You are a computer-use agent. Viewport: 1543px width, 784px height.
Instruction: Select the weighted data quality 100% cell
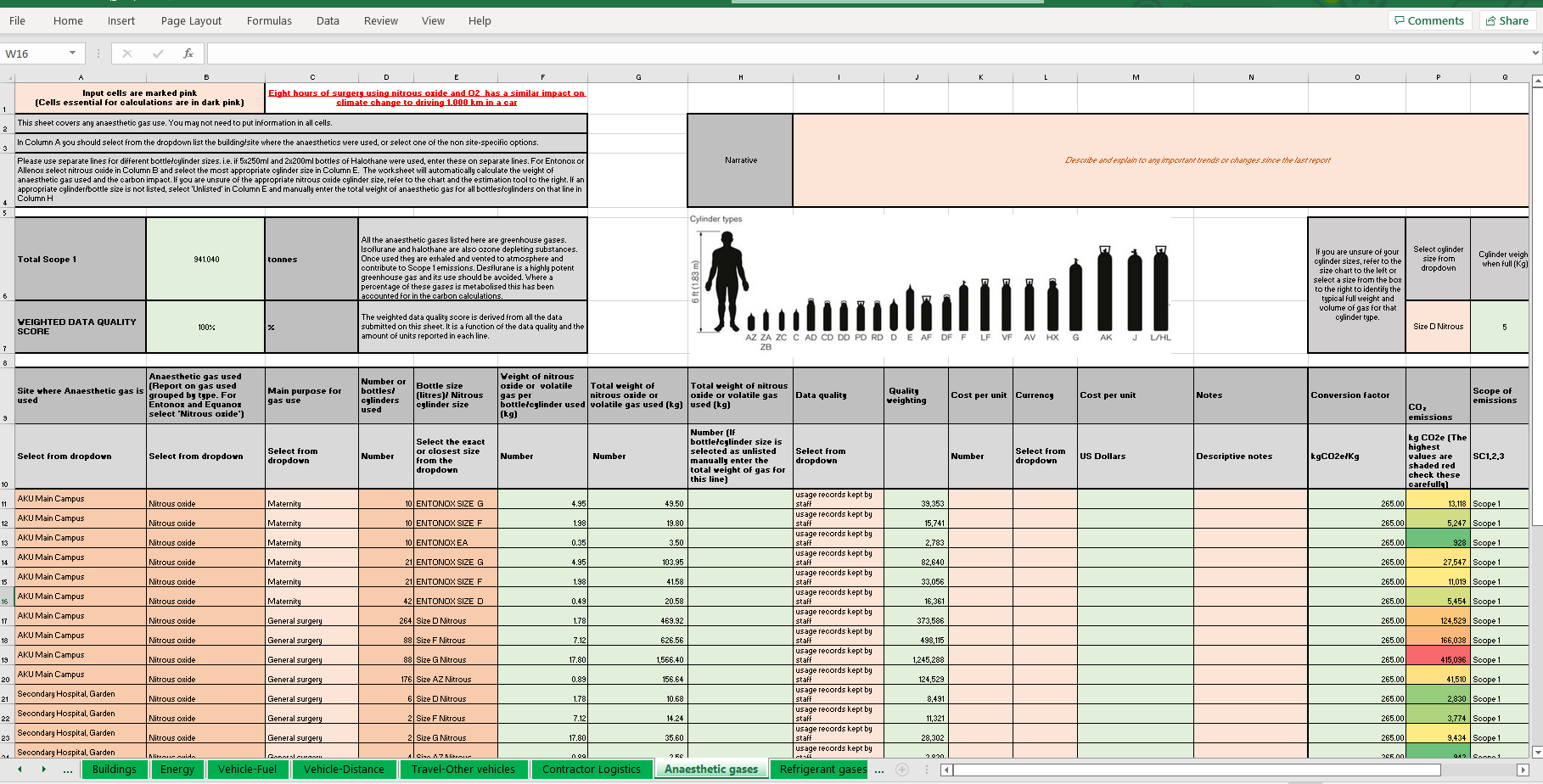tap(205, 327)
